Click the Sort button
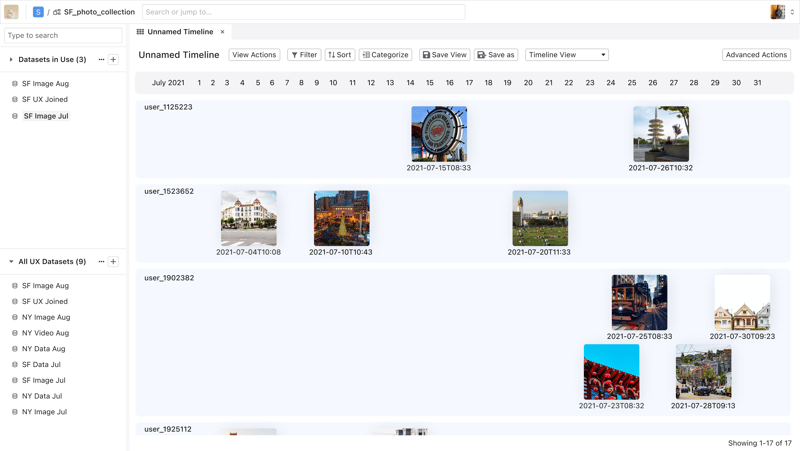This screenshot has width=800, height=451. (340, 55)
